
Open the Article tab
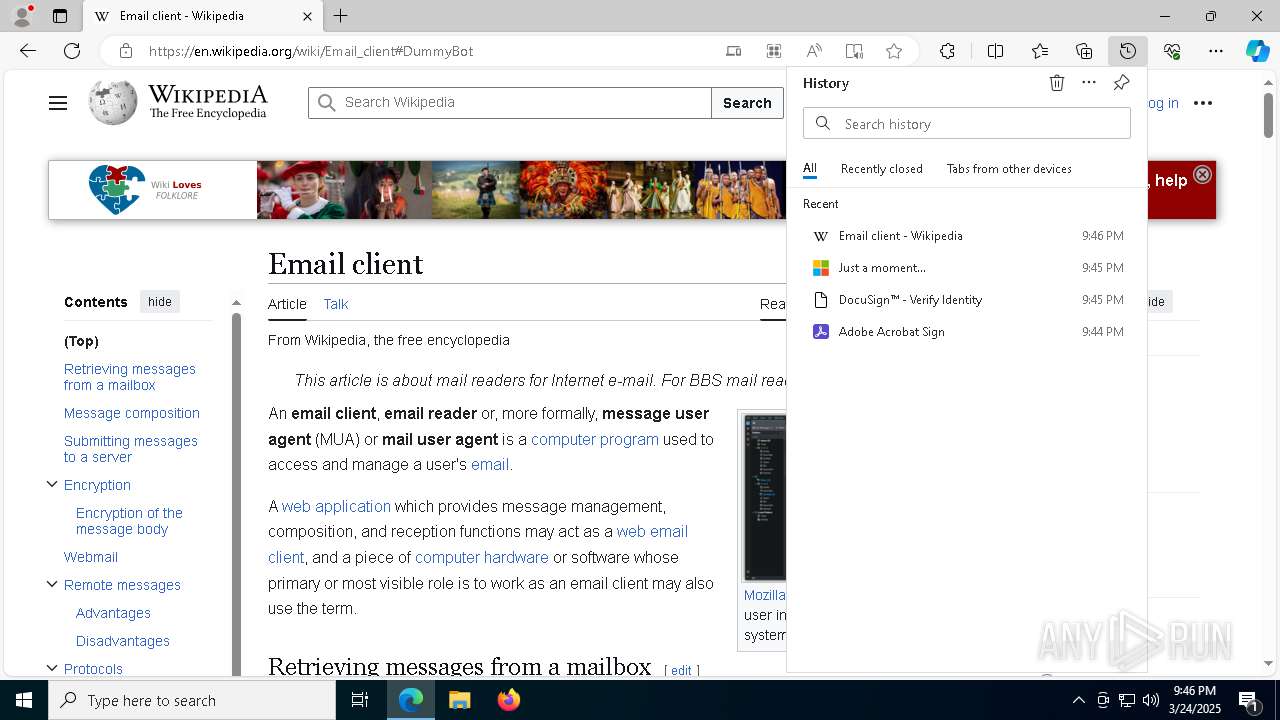(x=287, y=304)
